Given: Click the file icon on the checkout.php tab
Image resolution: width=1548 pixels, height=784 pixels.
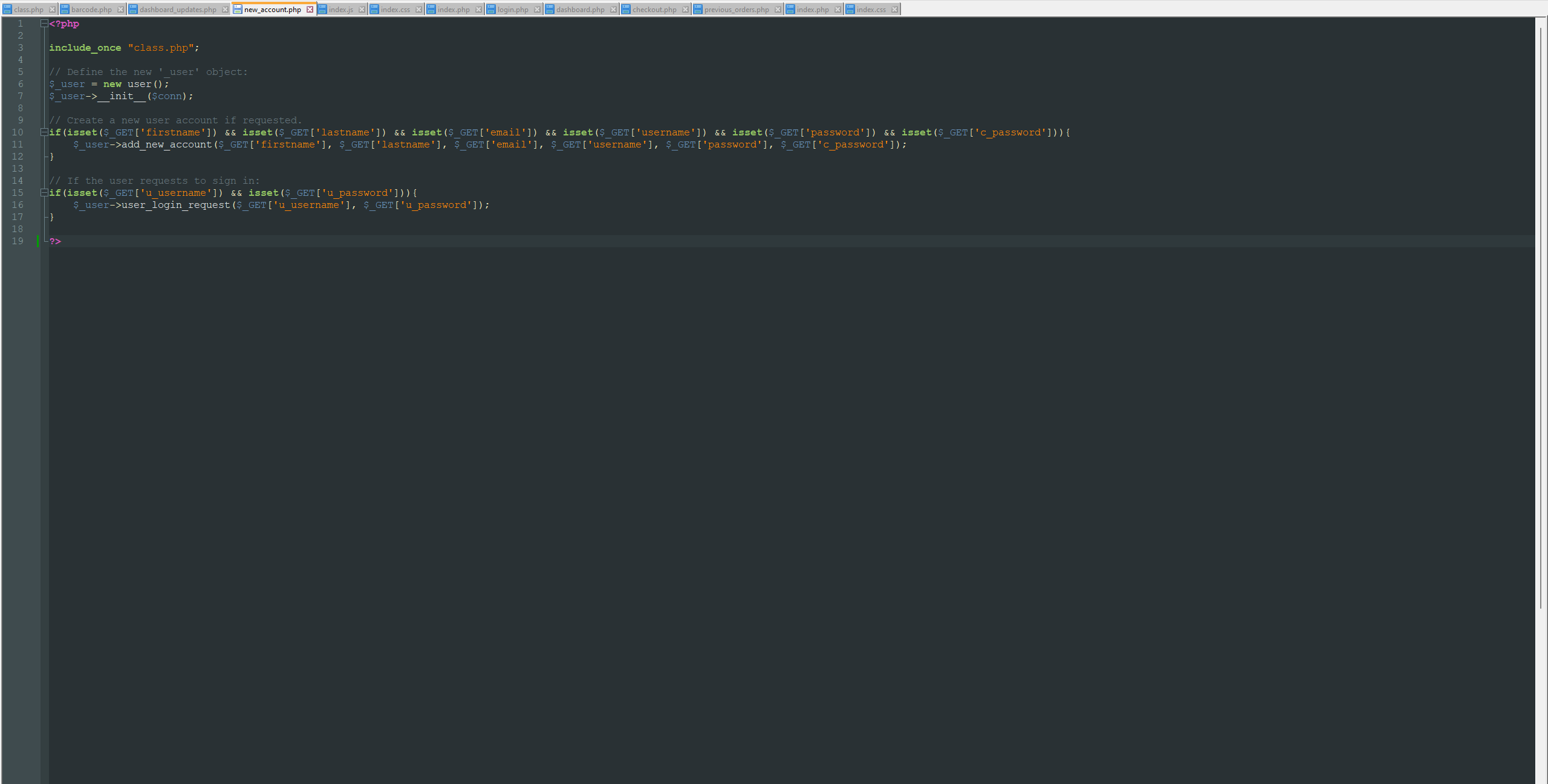Looking at the screenshot, I should coord(625,9).
